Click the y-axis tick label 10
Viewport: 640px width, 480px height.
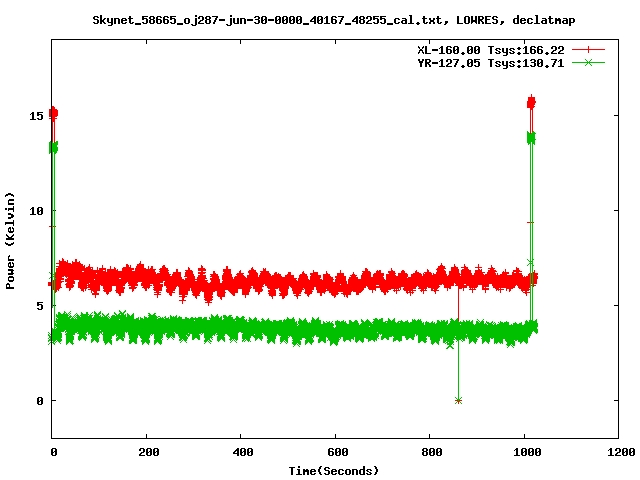(x=36, y=211)
